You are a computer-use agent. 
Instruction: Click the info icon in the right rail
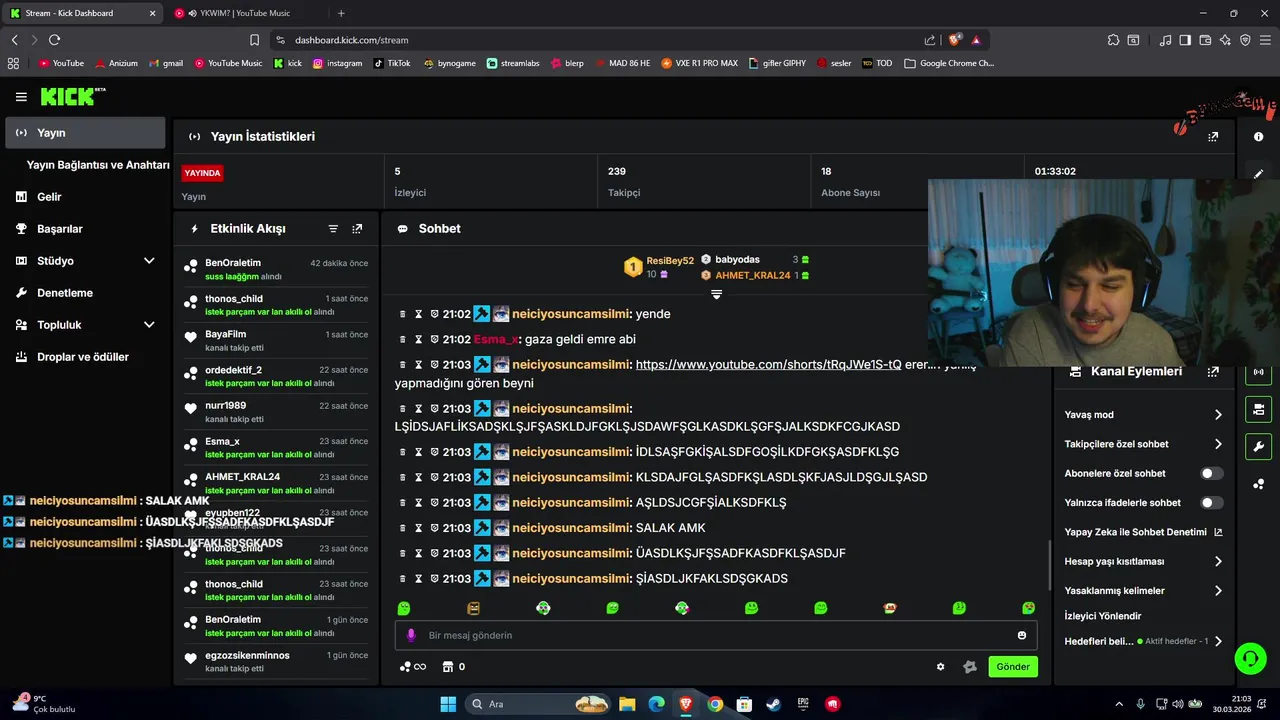(x=1259, y=136)
